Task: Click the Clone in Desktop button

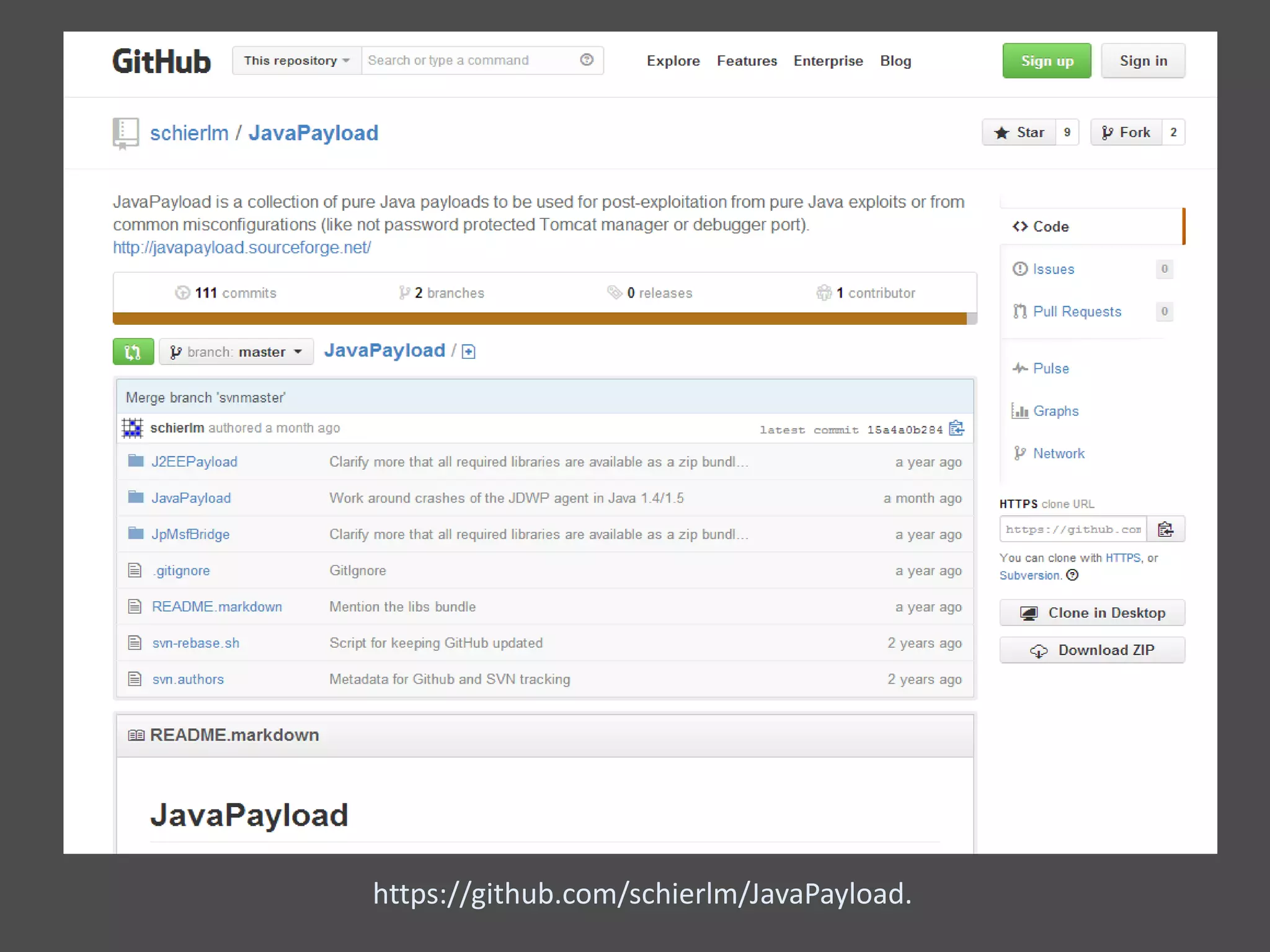Action: (1092, 612)
